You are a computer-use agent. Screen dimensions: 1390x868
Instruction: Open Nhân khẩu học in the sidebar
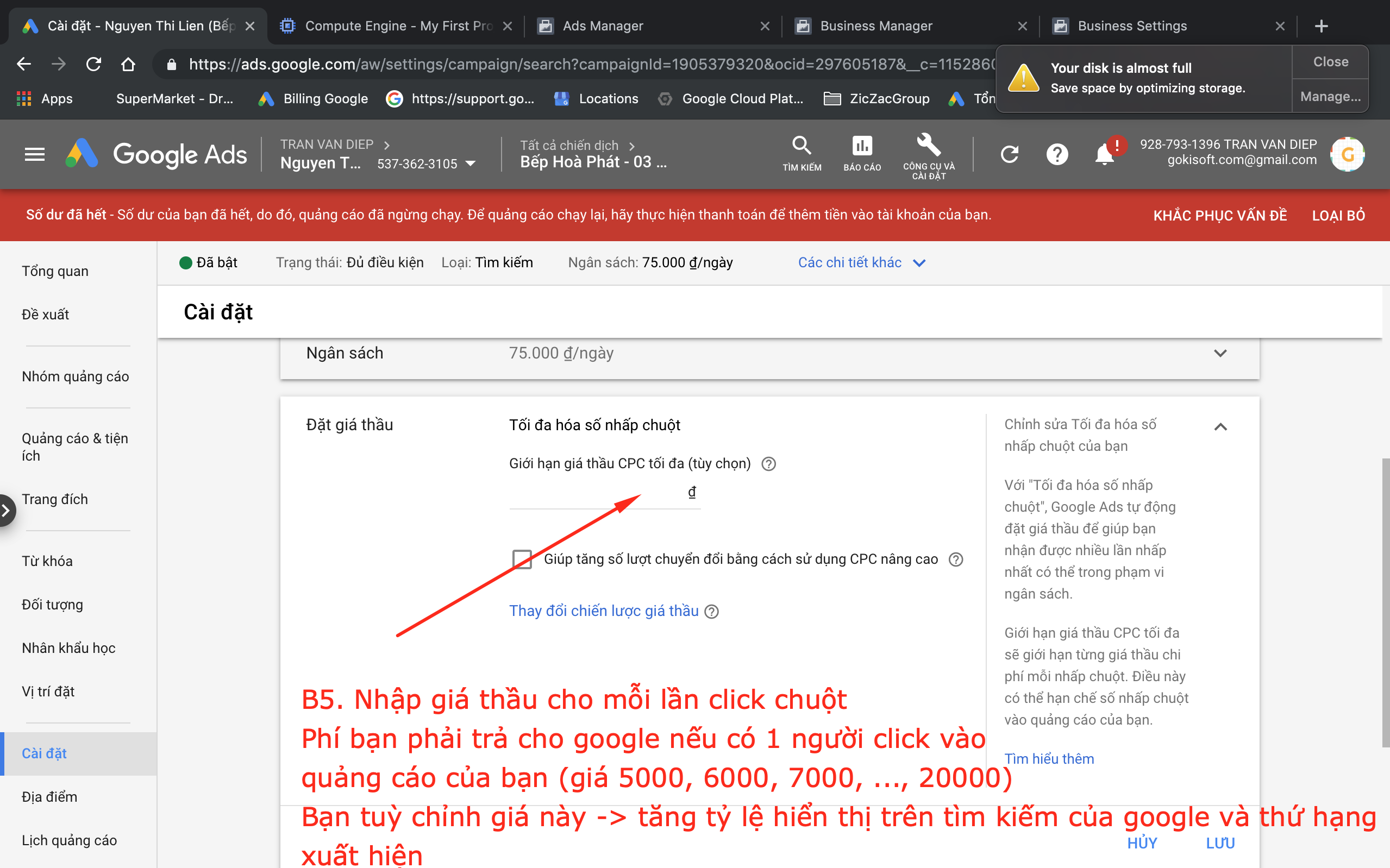point(68,648)
